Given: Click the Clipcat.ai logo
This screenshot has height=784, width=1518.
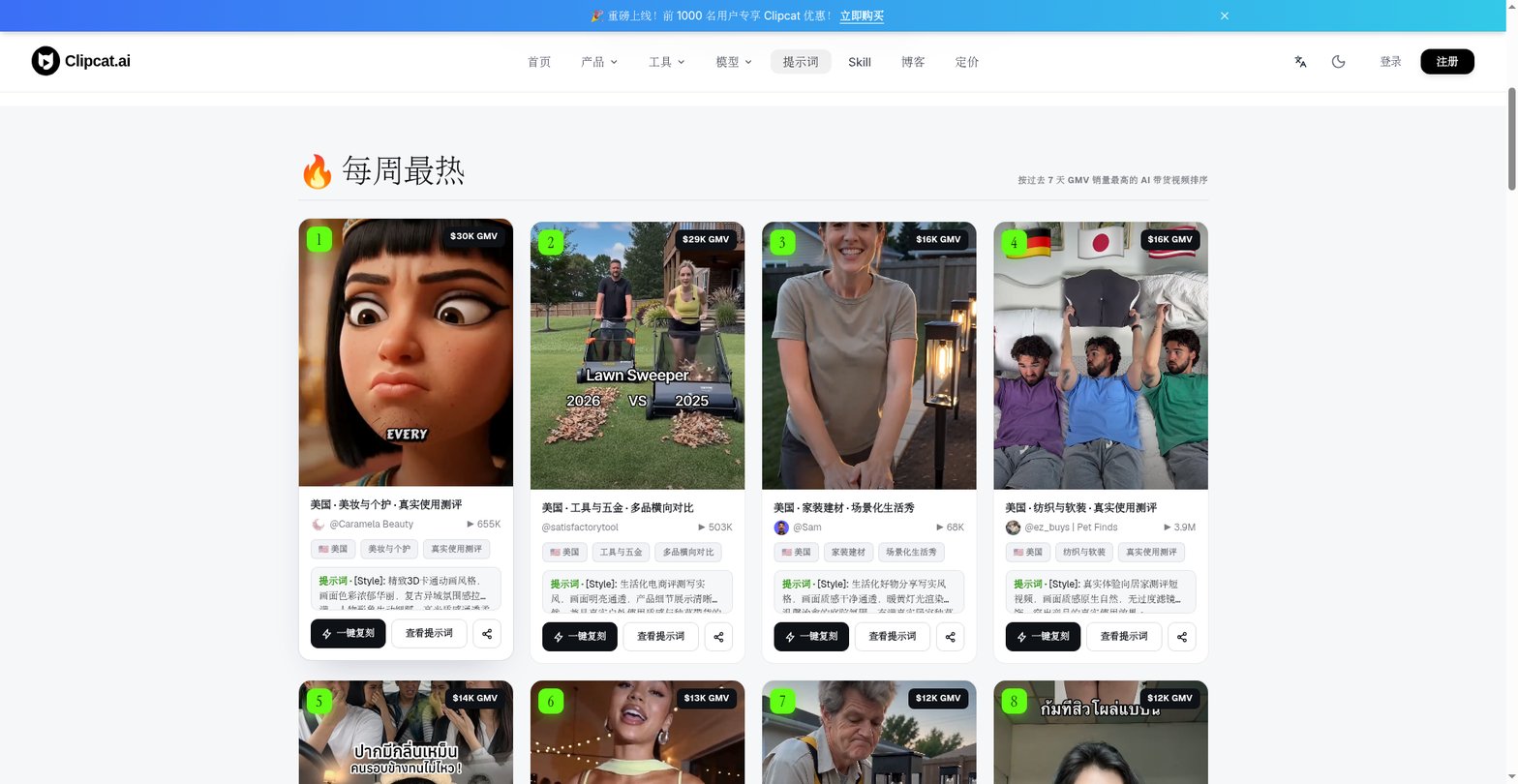Looking at the screenshot, I should coord(81,61).
